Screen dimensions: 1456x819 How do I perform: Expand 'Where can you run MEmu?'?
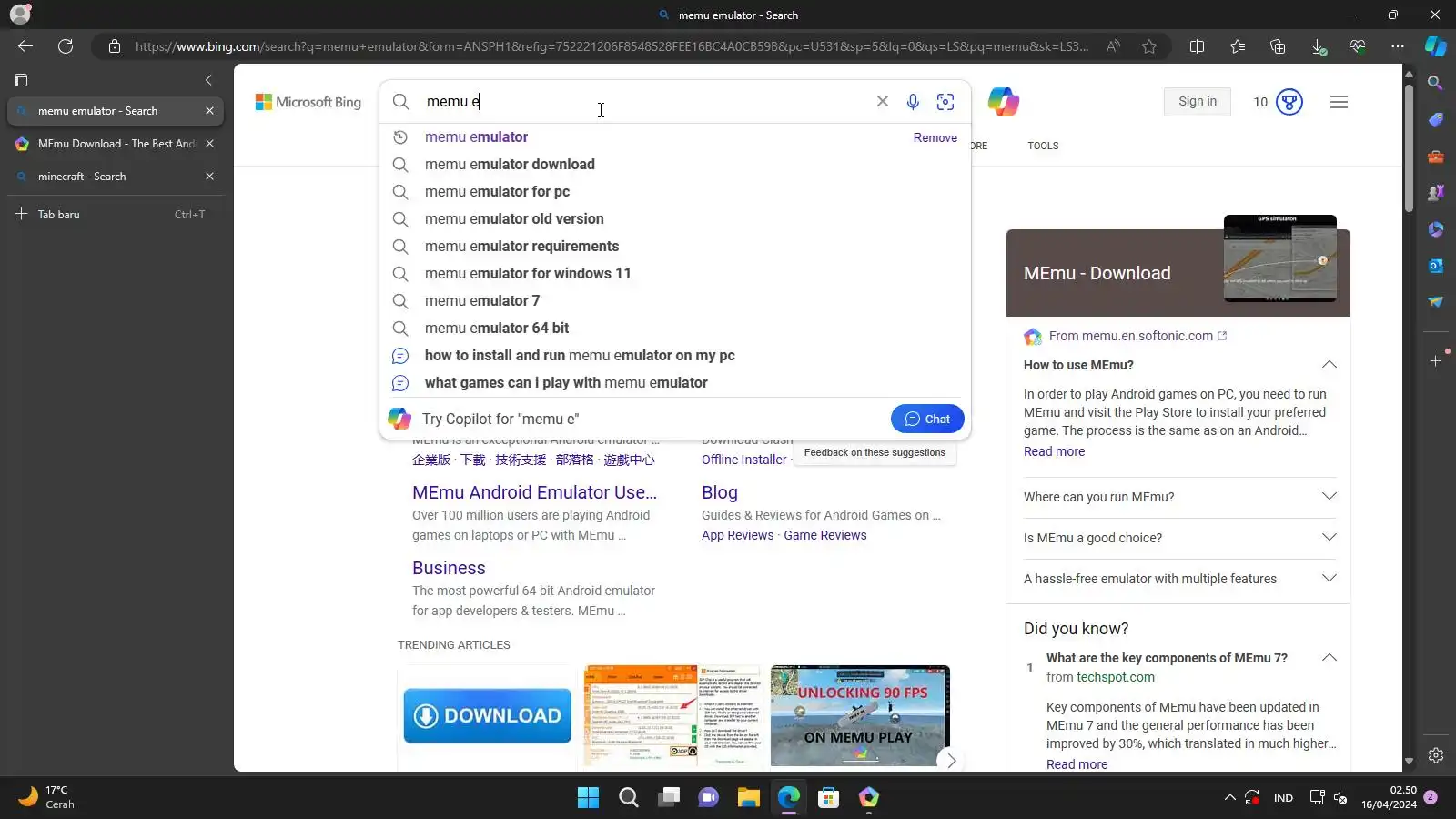(1330, 497)
